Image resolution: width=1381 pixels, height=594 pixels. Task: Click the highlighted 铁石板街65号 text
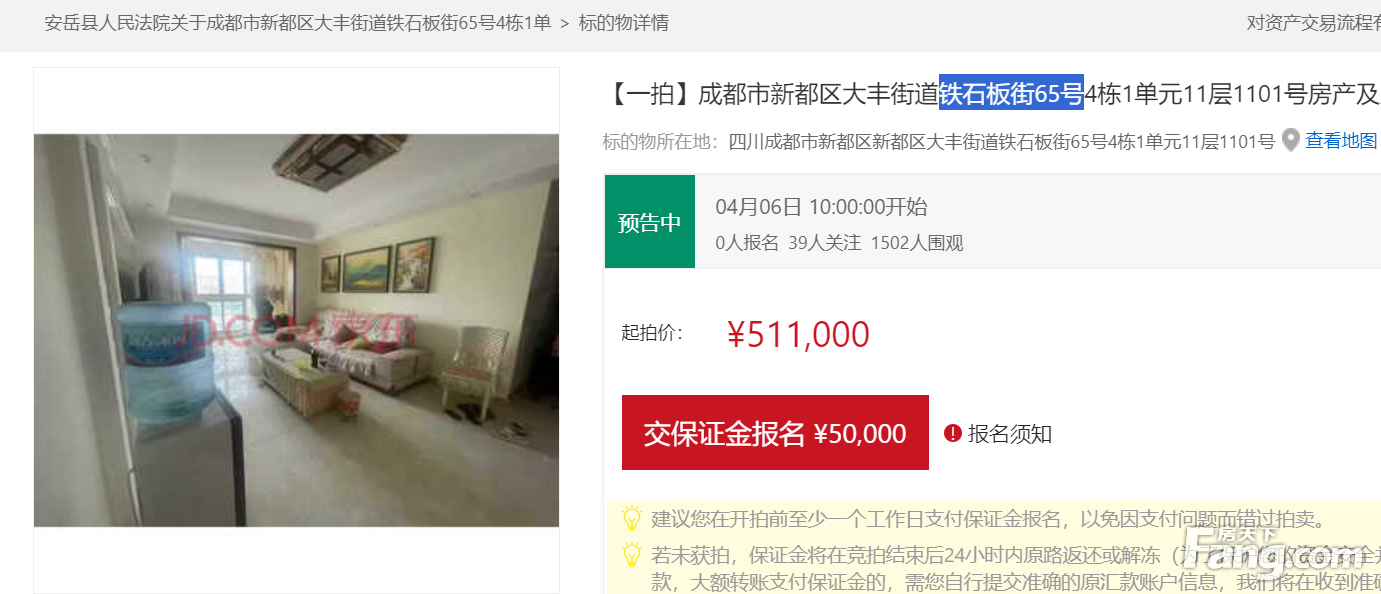click(x=1011, y=94)
